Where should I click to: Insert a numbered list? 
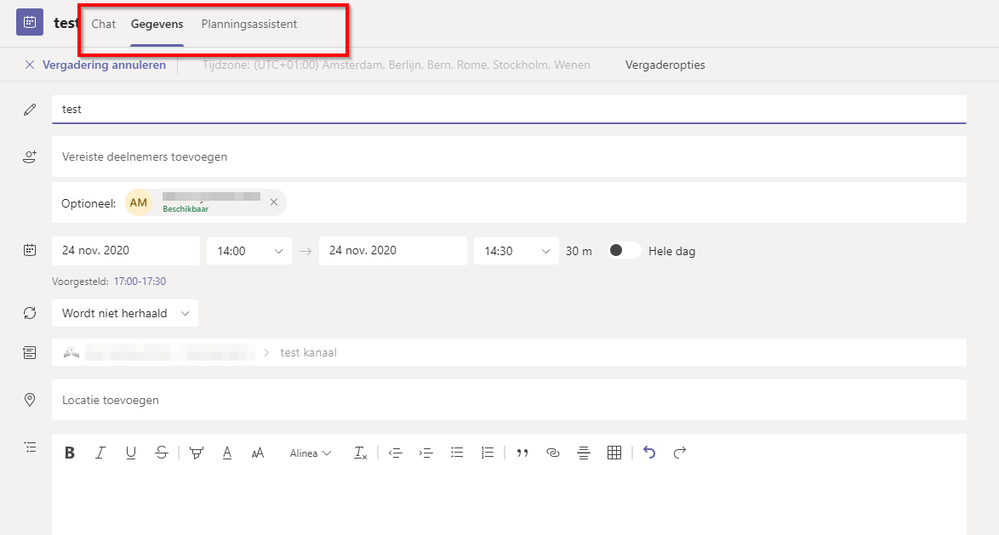(x=487, y=453)
